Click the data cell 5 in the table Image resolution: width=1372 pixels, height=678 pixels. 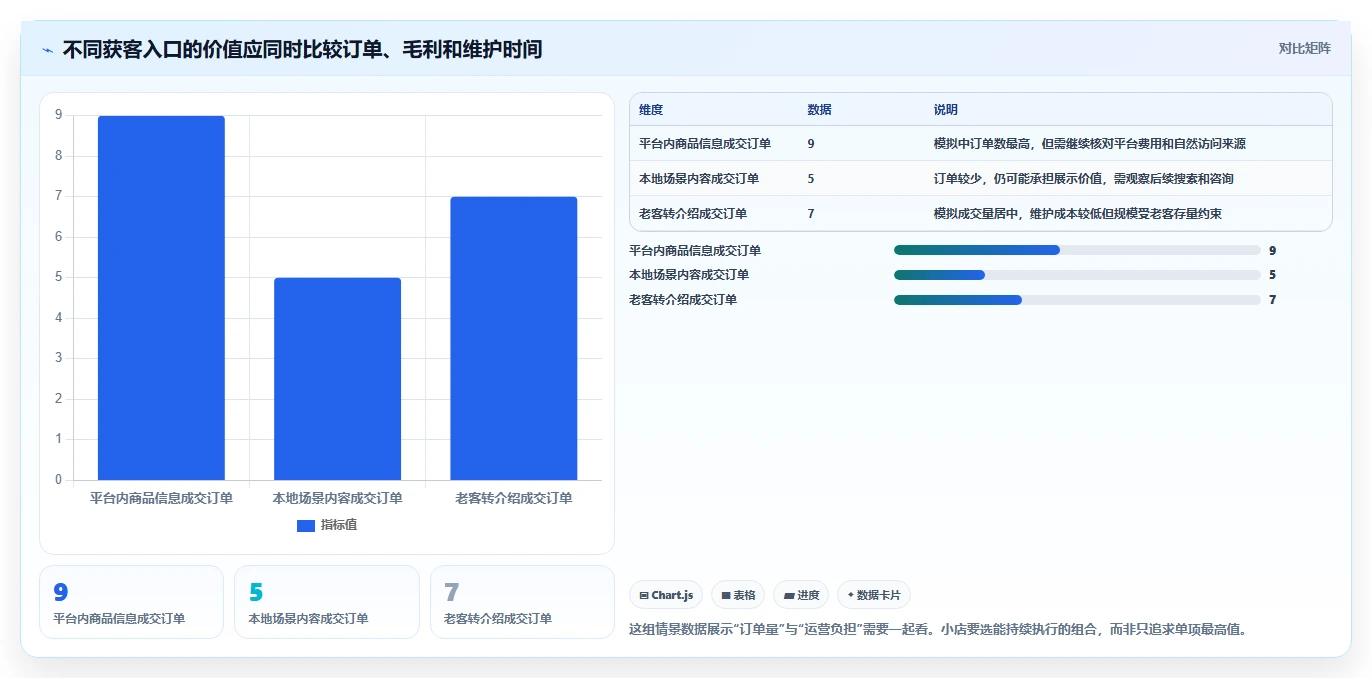pyautogui.click(x=811, y=178)
